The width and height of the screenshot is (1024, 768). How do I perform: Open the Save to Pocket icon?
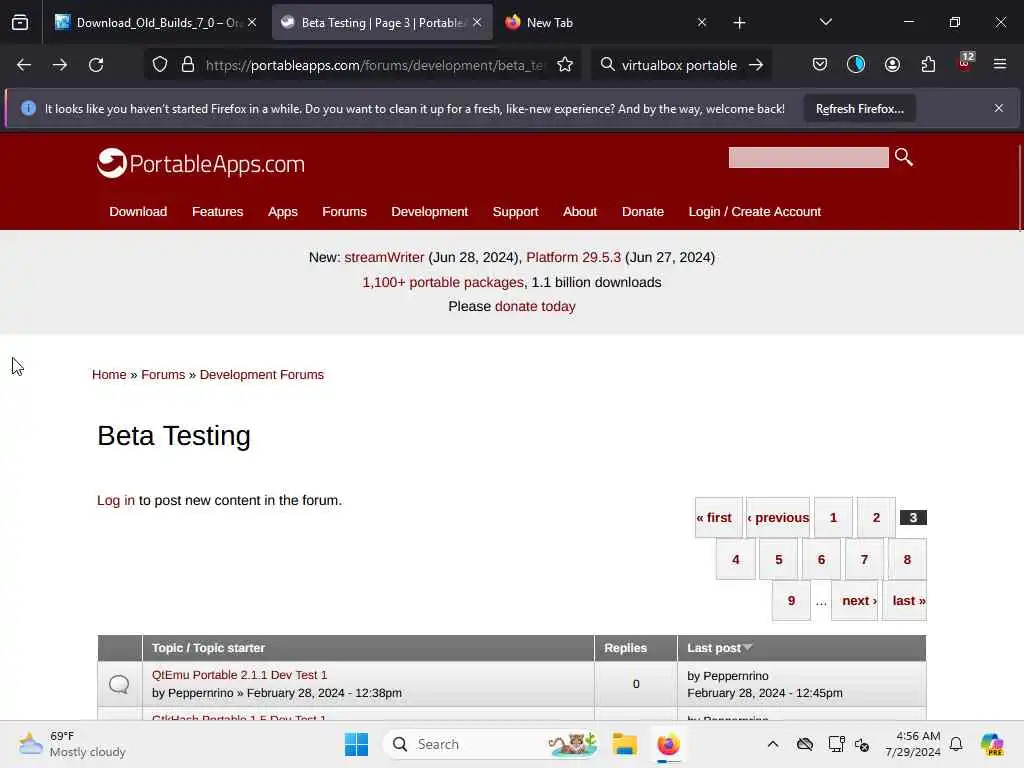coord(820,64)
